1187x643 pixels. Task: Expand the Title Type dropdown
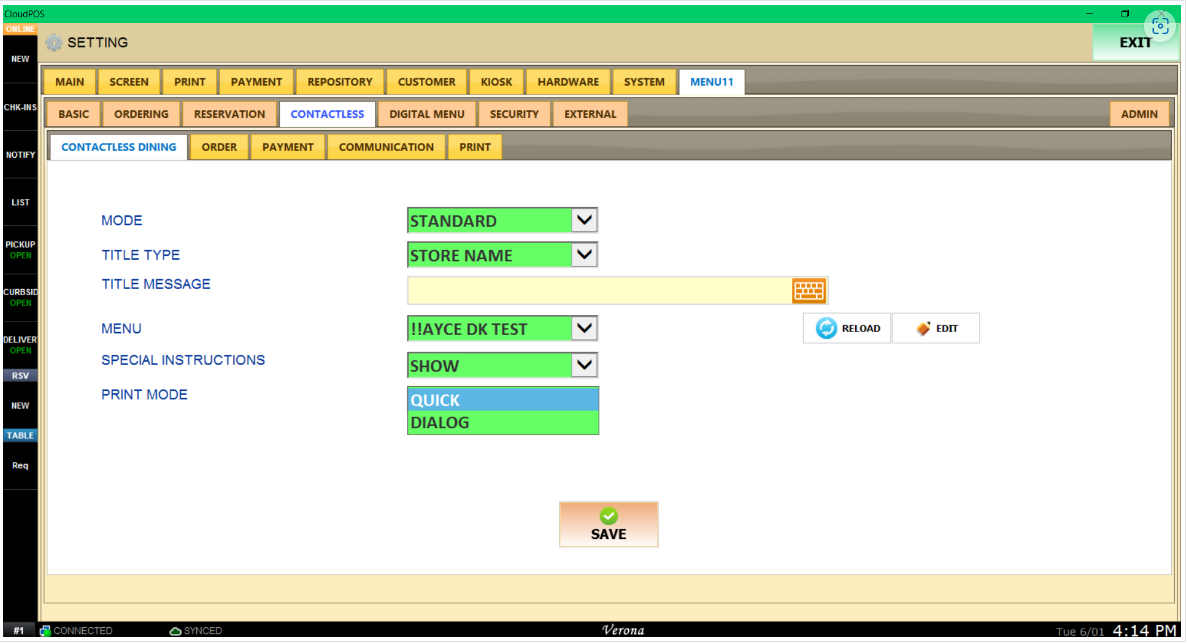tap(584, 255)
